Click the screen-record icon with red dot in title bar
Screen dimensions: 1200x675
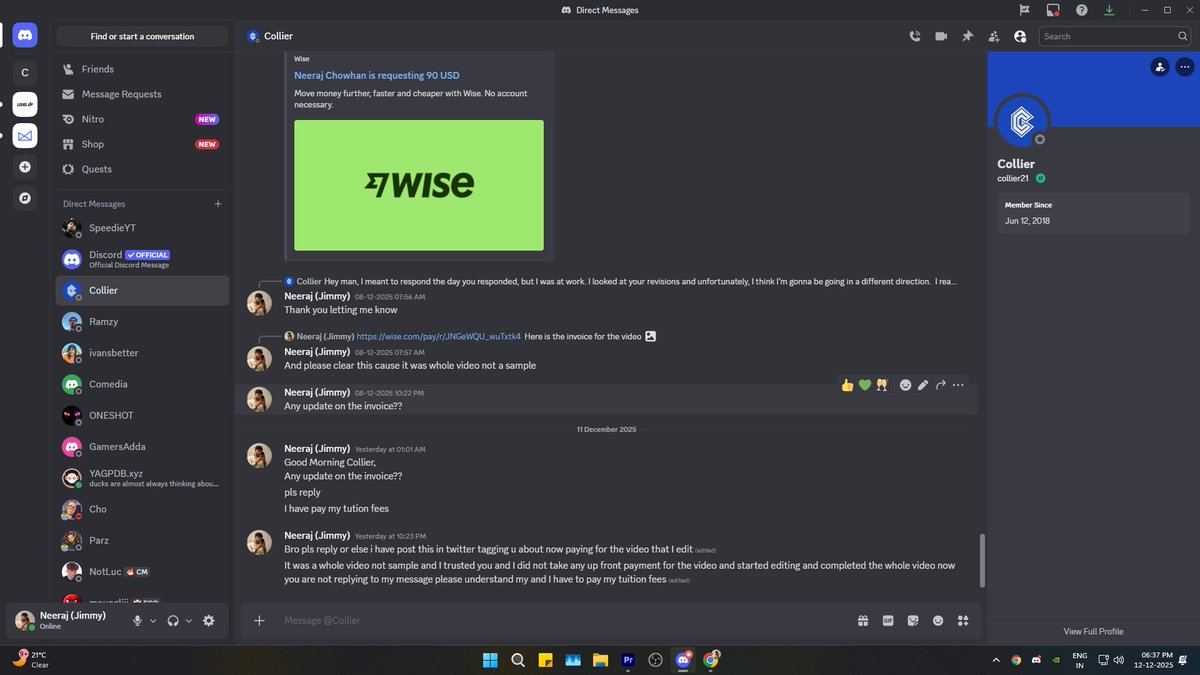pyautogui.click(x=1052, y=10)
